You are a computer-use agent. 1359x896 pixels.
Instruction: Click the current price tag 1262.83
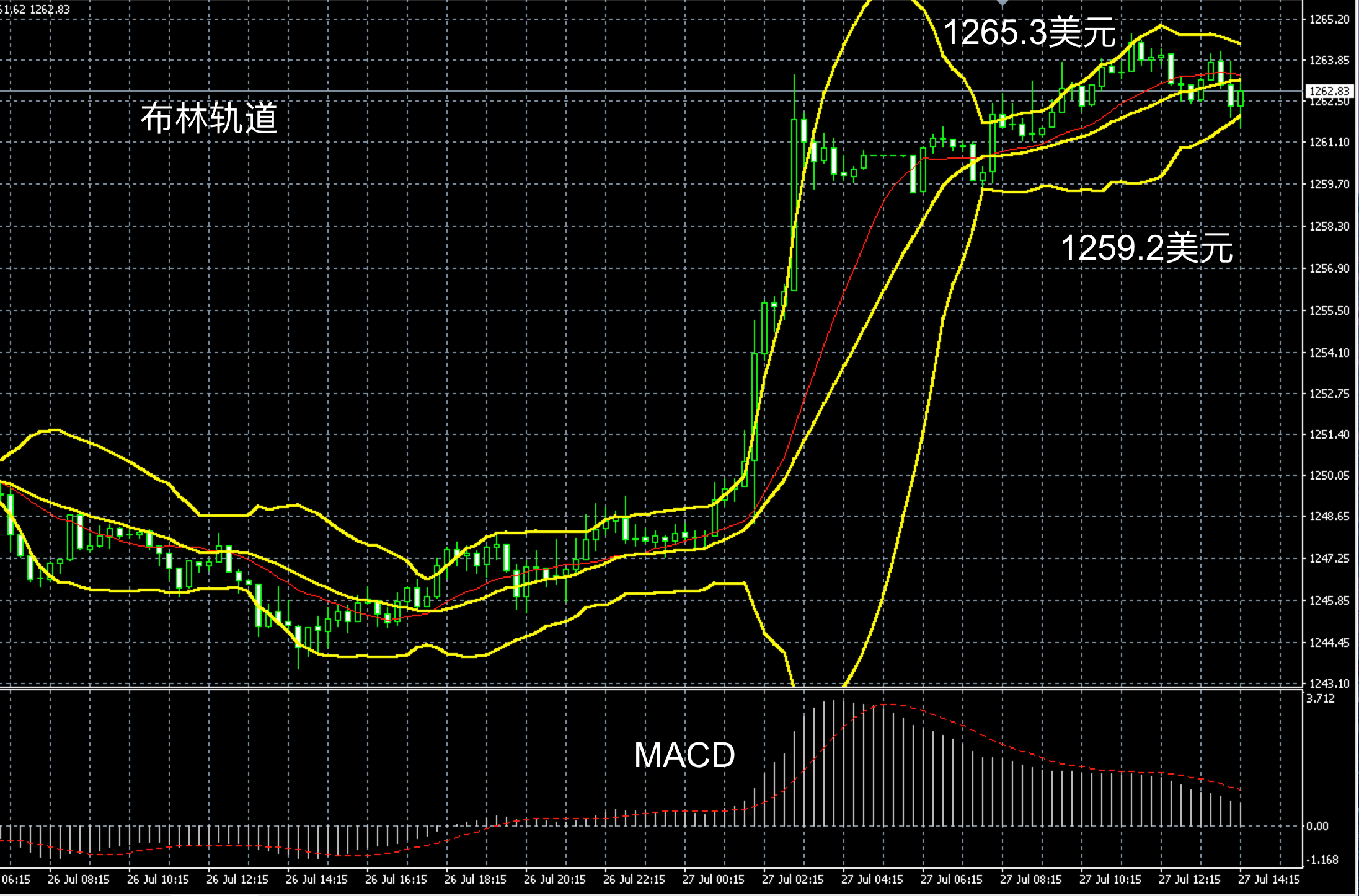1329,91
